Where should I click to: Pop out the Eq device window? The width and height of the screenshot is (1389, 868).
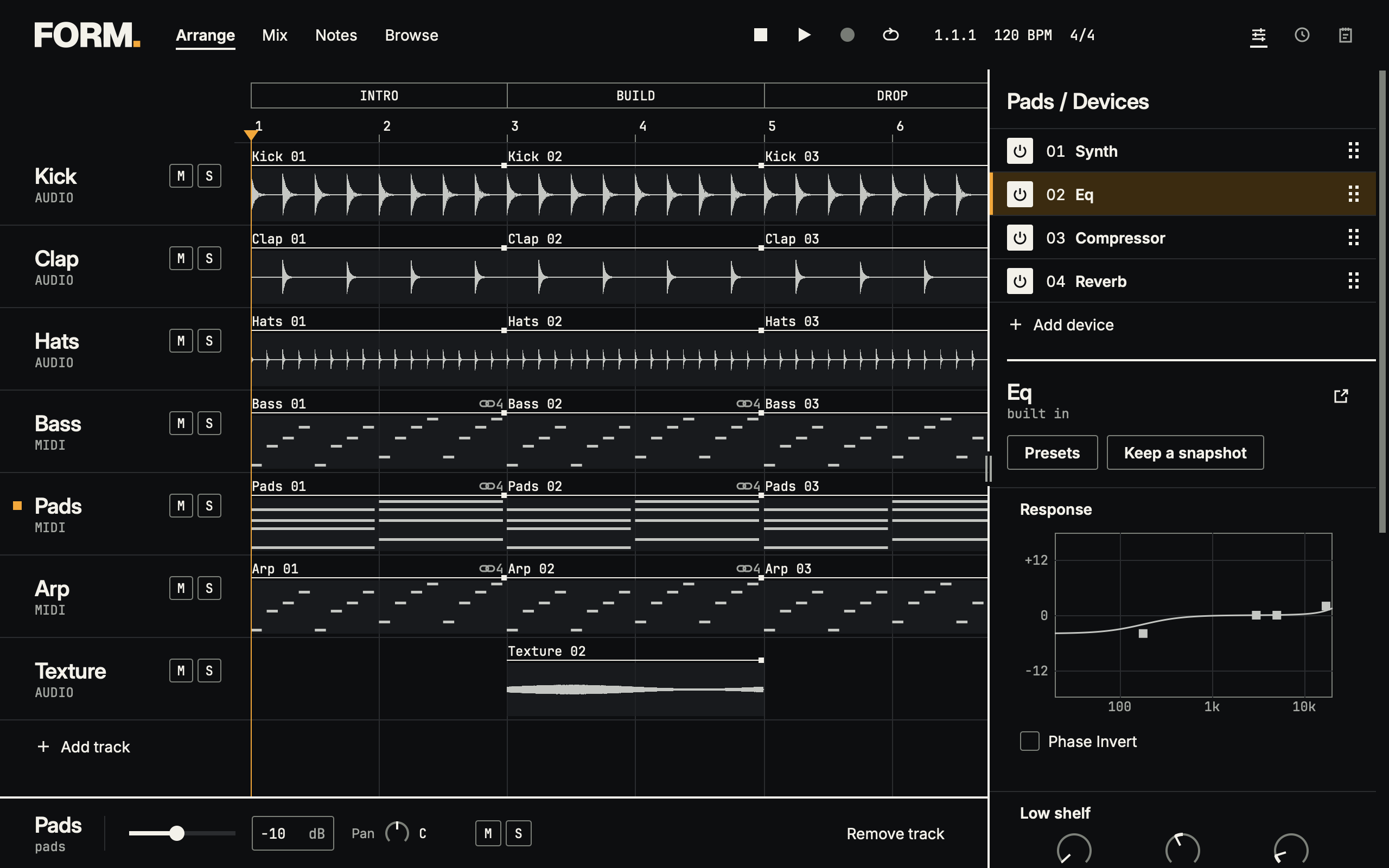pos(1341,396)
